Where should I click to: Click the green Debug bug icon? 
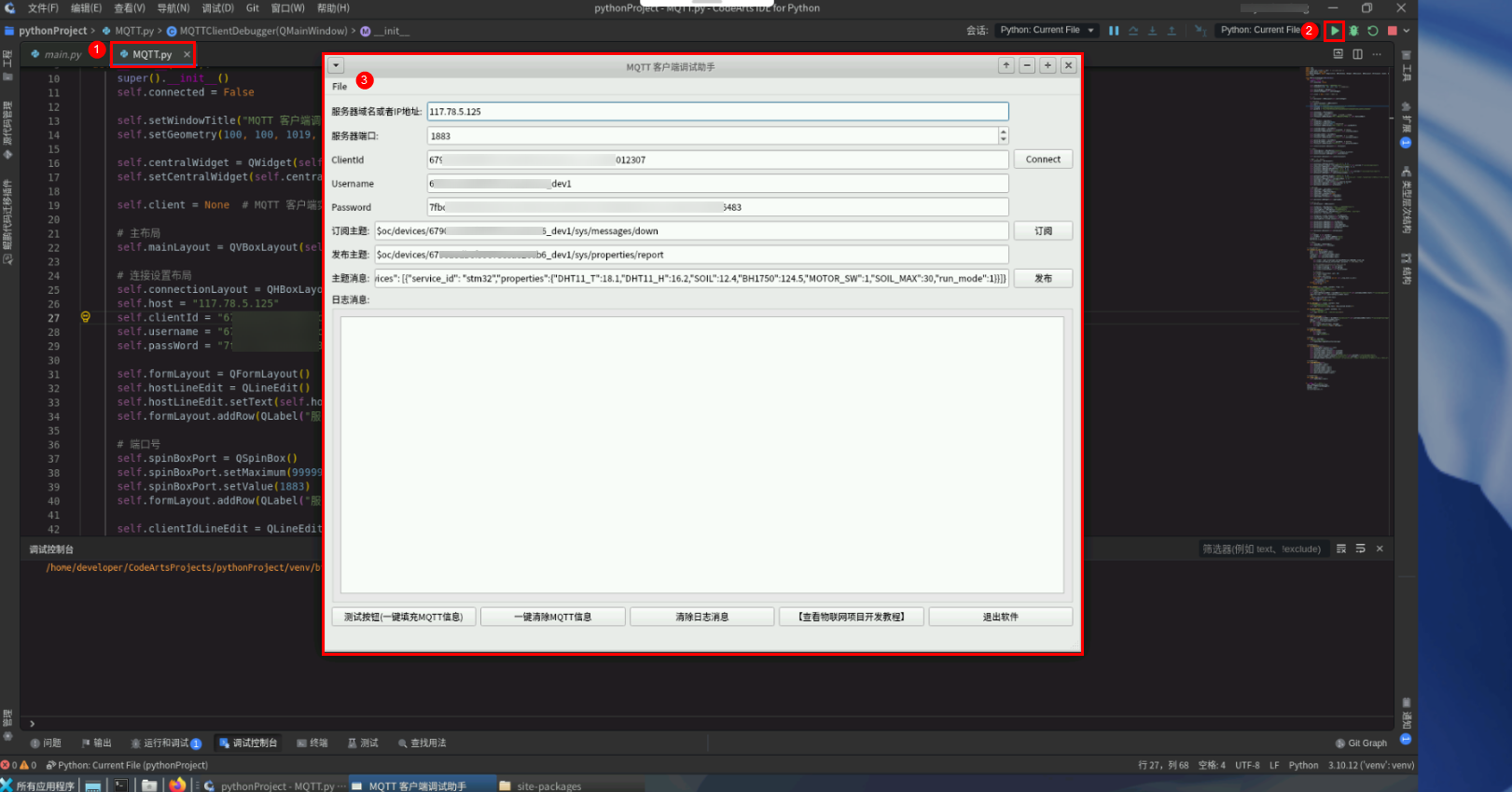pos(1353,31)
